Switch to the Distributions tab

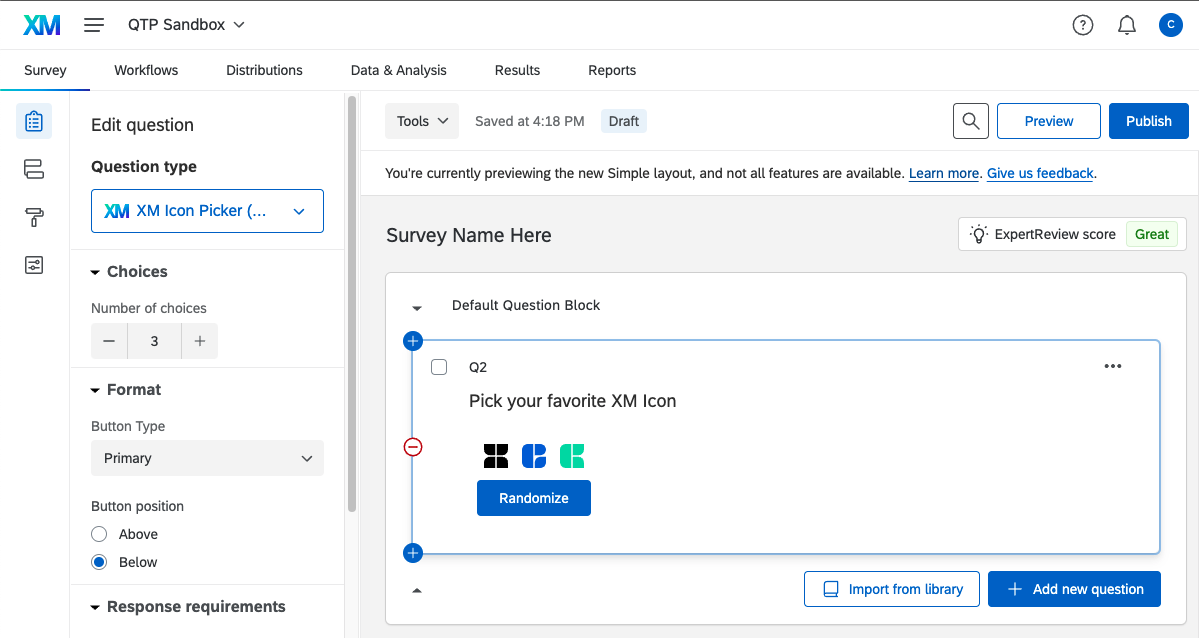point(265,70)
